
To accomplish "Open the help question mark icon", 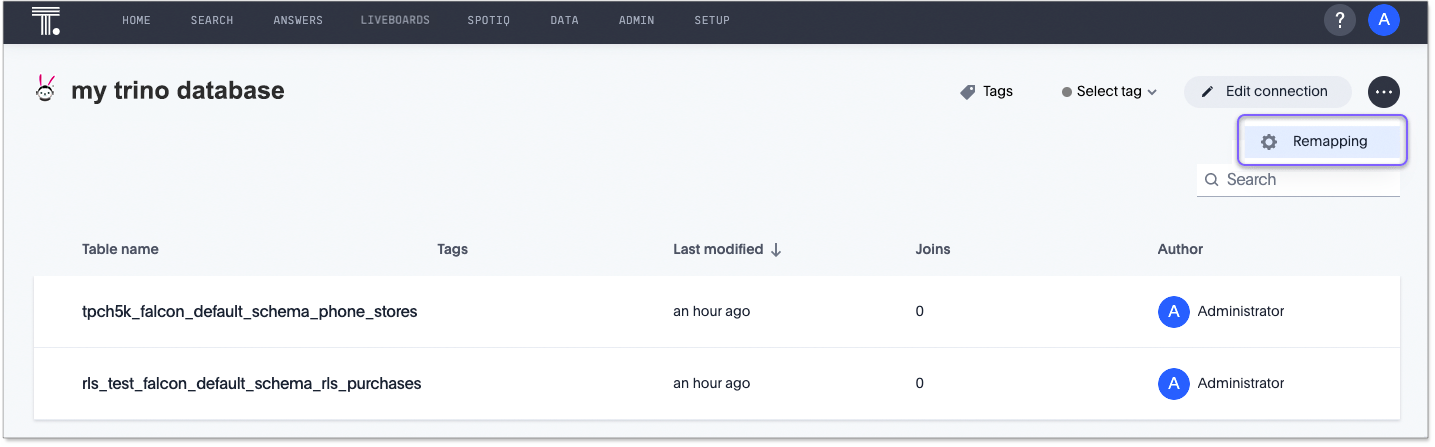I will [x=1340, y=20].
